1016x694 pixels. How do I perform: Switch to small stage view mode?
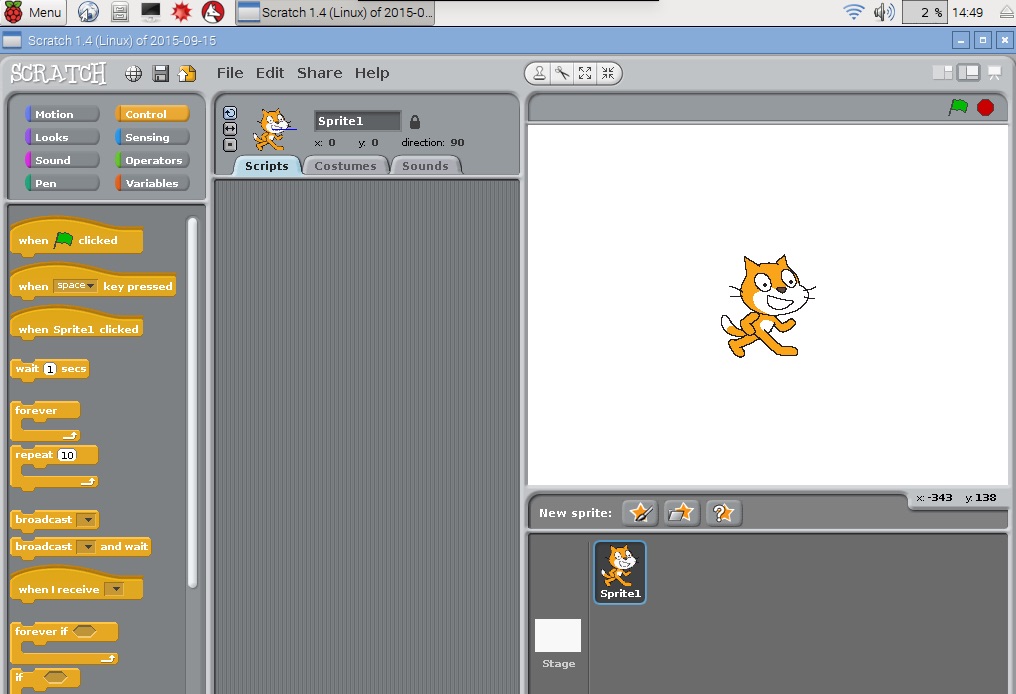pyautogui.click(x=942, y=72)
